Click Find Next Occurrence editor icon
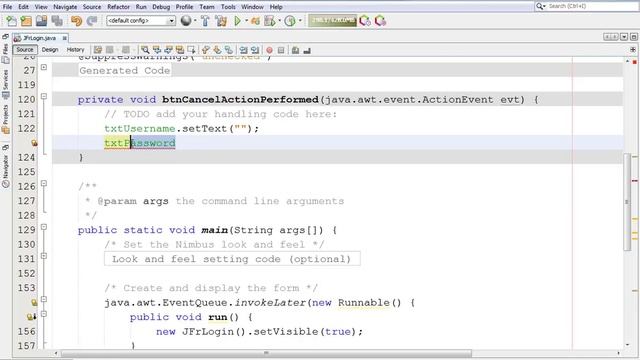 coord(168,50)
